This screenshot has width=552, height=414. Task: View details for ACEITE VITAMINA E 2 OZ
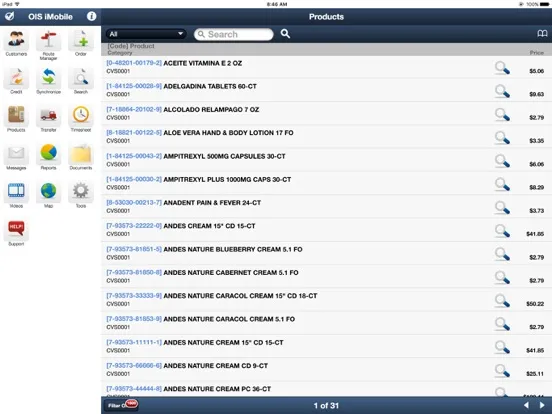click(502, 68)
